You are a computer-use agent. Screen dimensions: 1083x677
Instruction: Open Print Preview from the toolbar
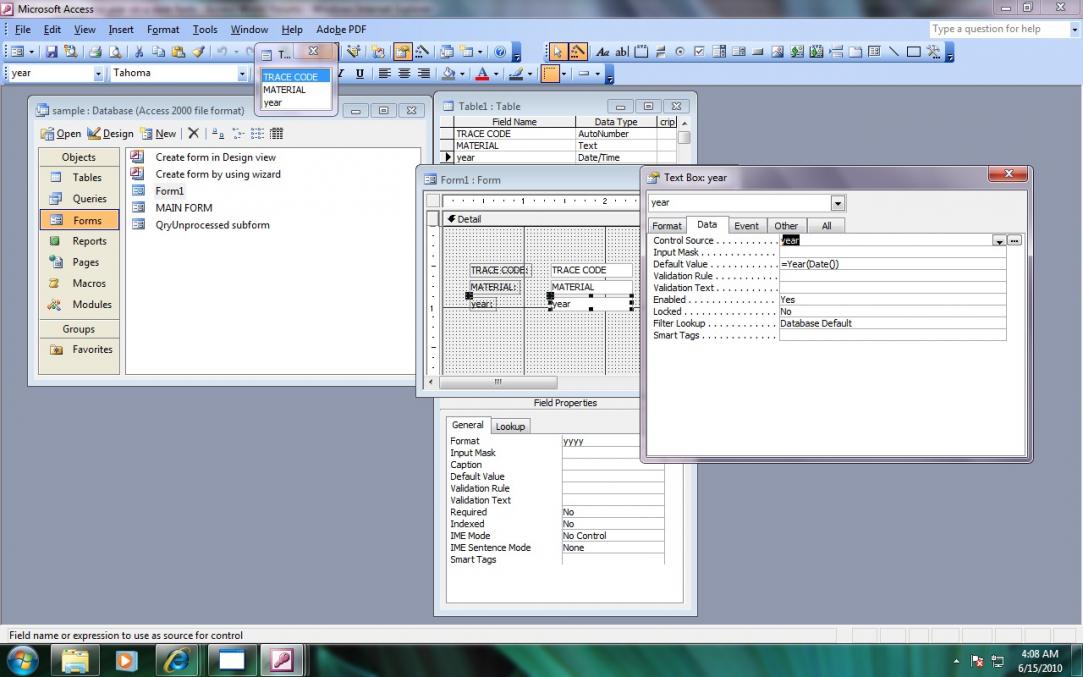point(115,52)
